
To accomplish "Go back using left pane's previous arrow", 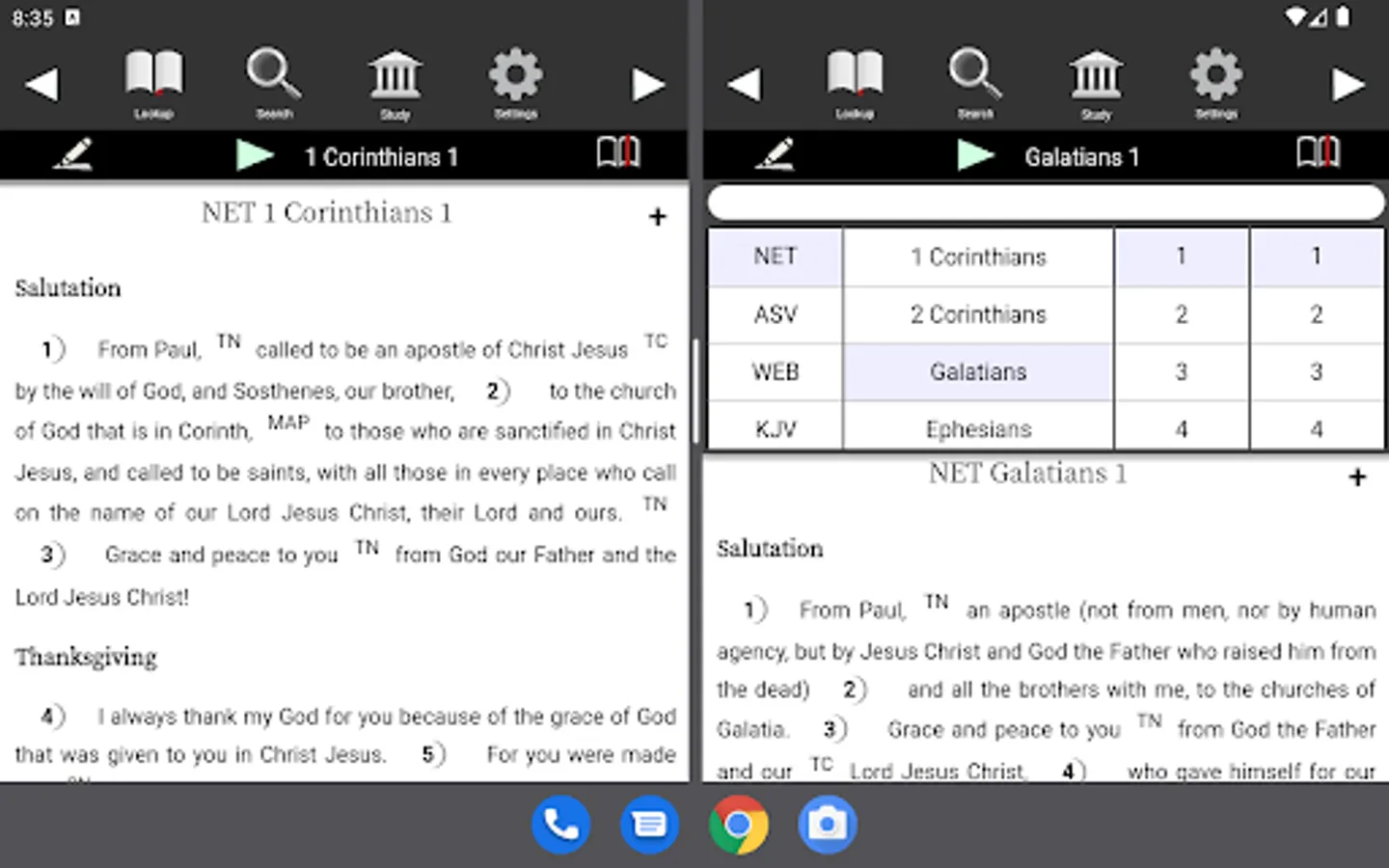I will tap(41, 84).
